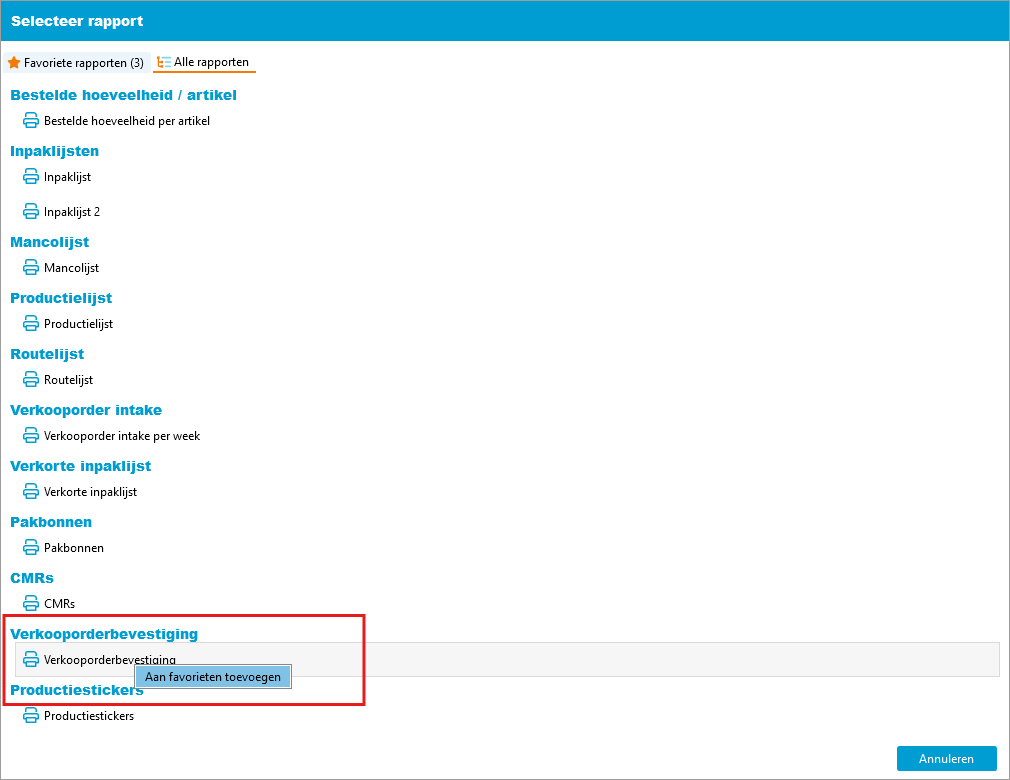Click the CMRs report printer icon
This screenshot has height=780, width=1010.
click(x=31, y=604)
